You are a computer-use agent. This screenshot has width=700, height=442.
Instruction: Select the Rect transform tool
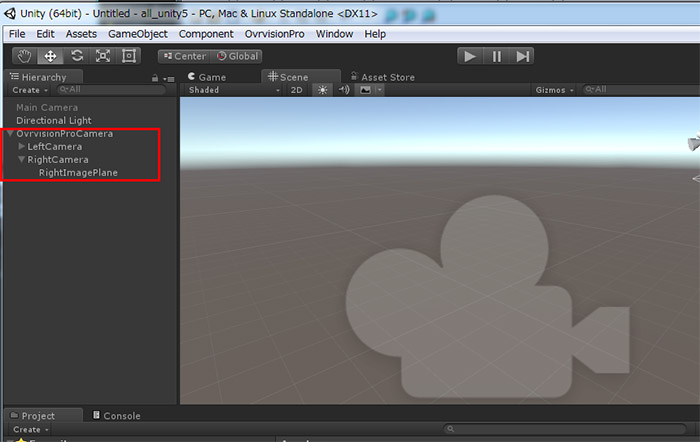click(x=129, y=56)
